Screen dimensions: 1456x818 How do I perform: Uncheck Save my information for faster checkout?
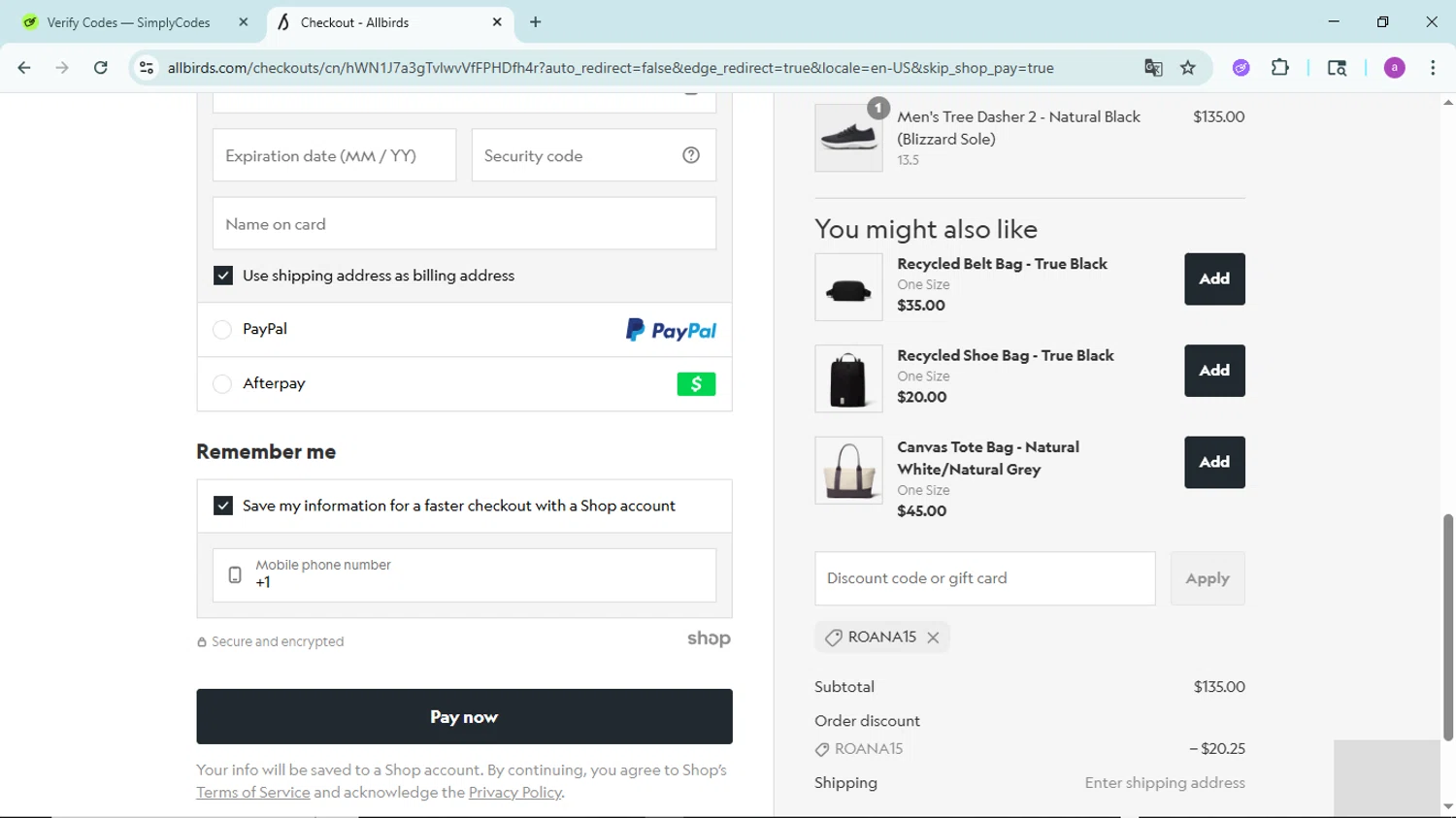[x=223, y=506]
